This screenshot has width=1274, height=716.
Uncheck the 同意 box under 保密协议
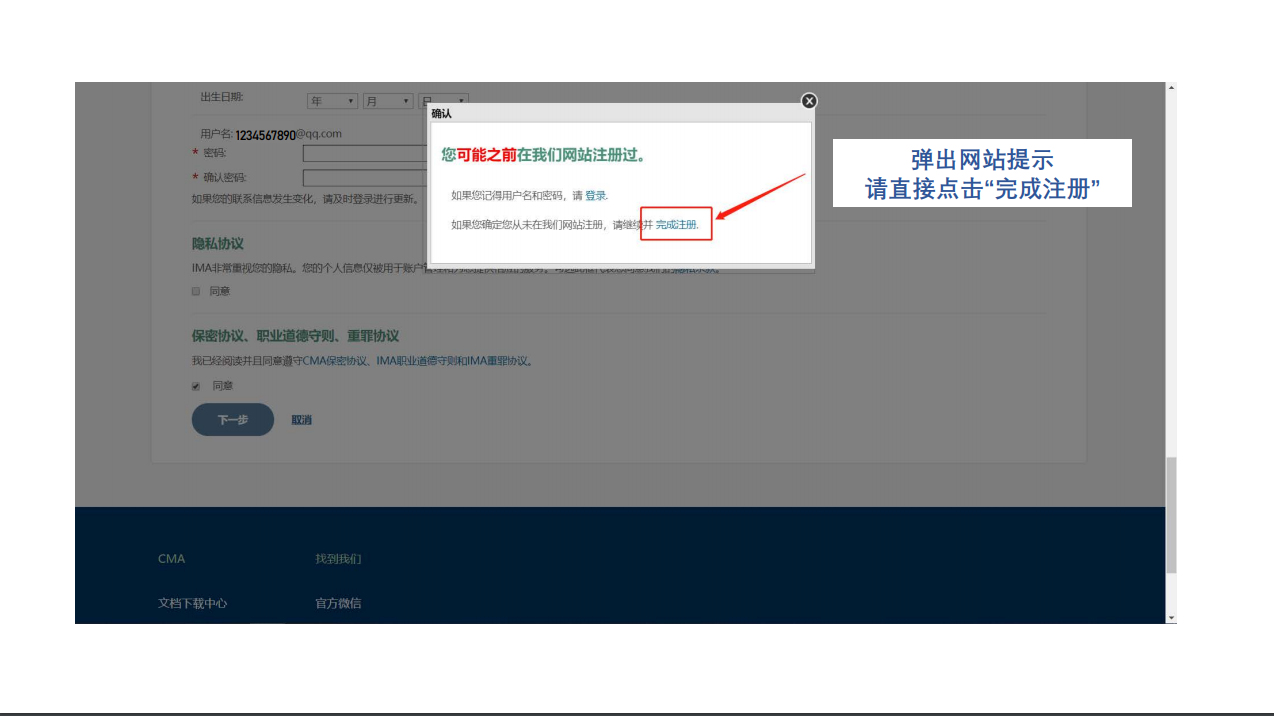196,385
